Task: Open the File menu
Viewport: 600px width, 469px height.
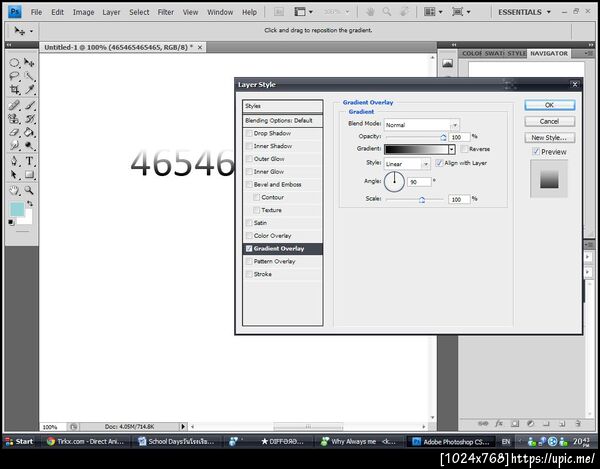Action: [36, 12]
